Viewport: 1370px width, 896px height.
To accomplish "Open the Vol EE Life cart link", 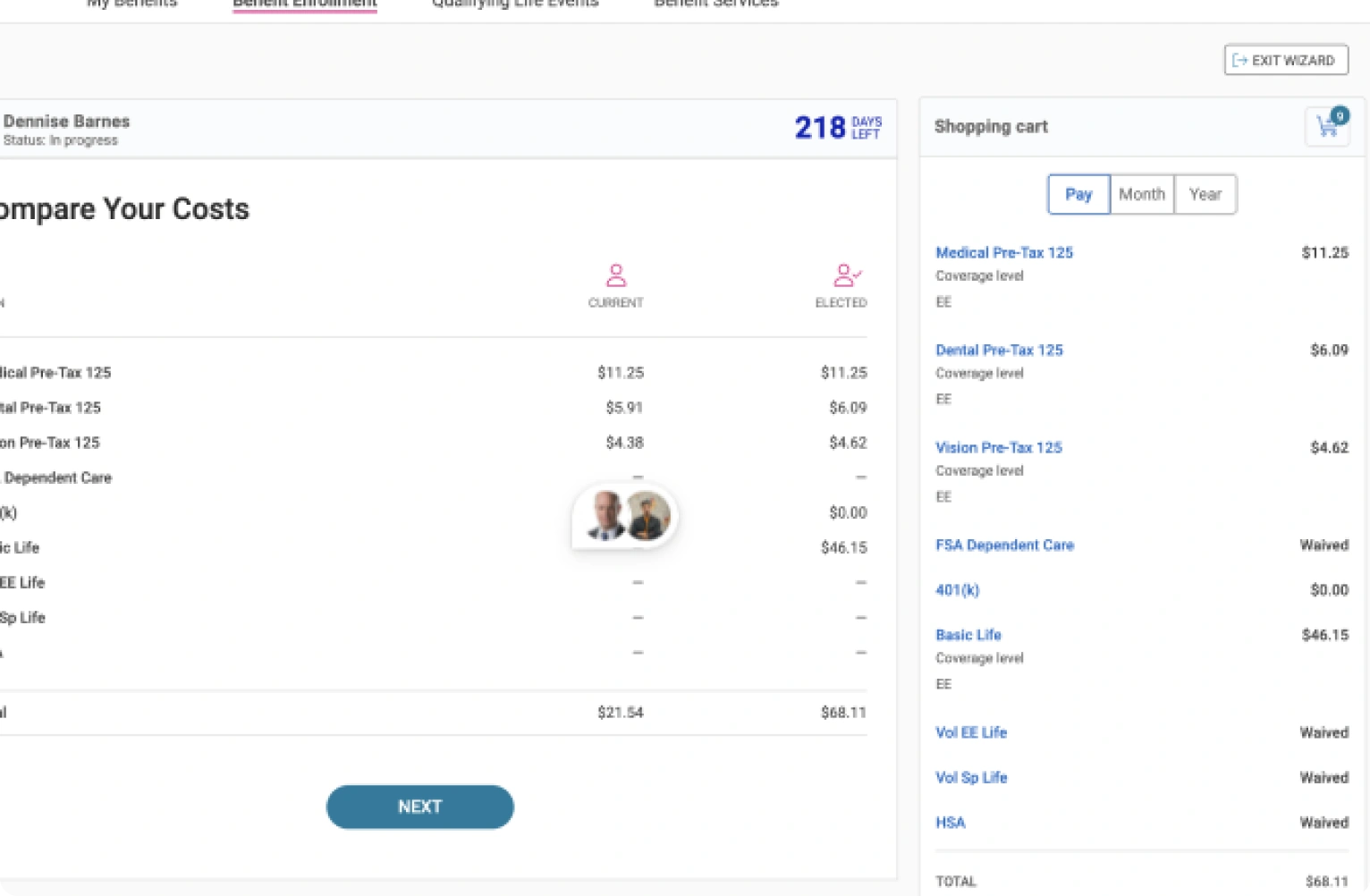I will (x=971, y=732).
